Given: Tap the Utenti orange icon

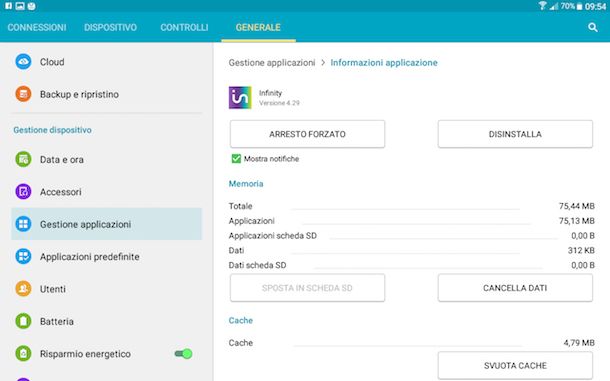Looking at the screenshot, I should click(23, 289).
